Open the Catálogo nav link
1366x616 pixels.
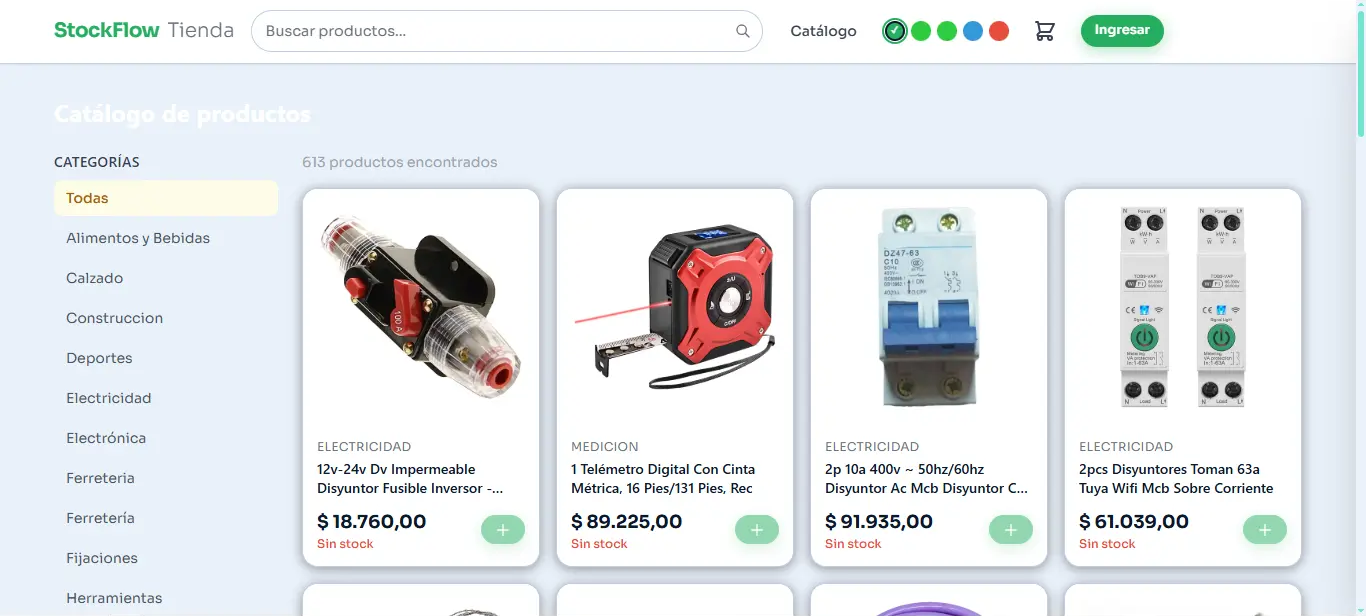823,31
